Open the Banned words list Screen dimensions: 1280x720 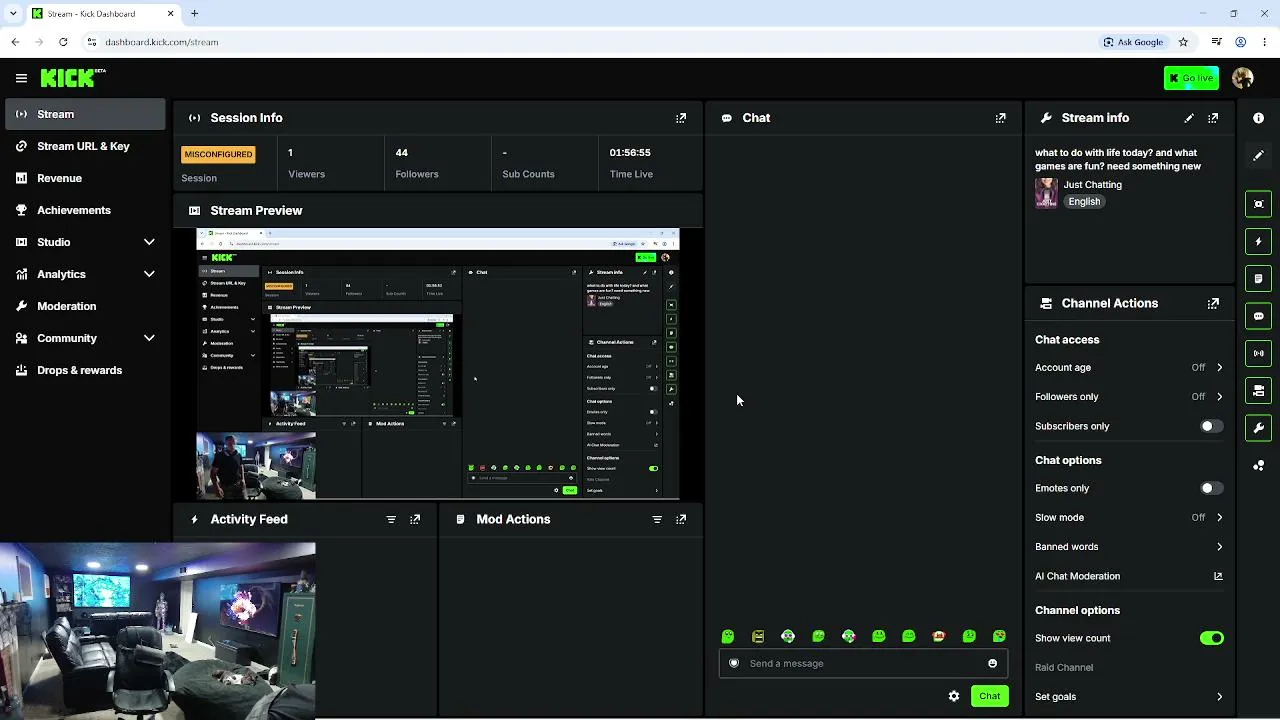tap(1129, 547)
